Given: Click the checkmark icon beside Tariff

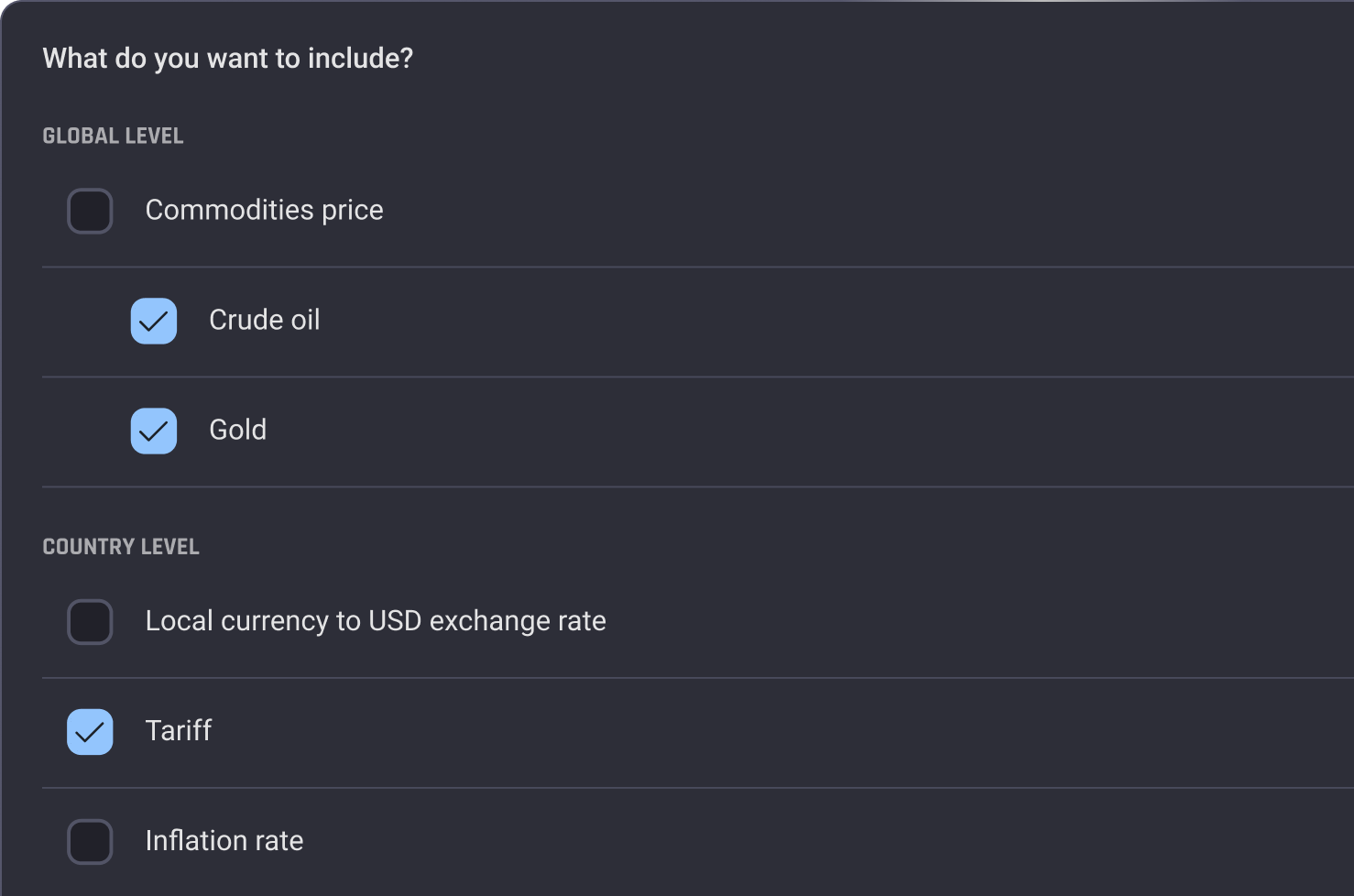Looking at the screenshot, I should 90,732.
